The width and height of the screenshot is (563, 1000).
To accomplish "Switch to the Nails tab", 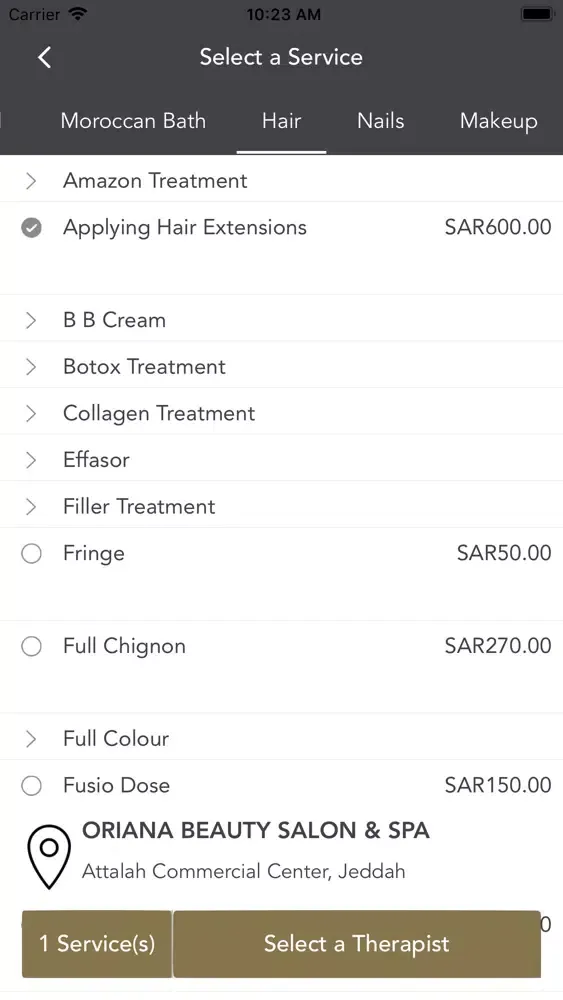I will coord(381,121).
